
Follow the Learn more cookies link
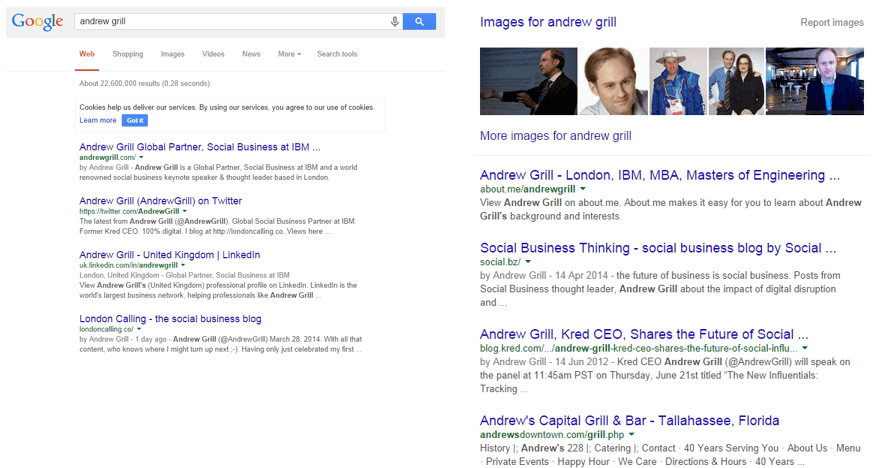(x=98, y=120)
